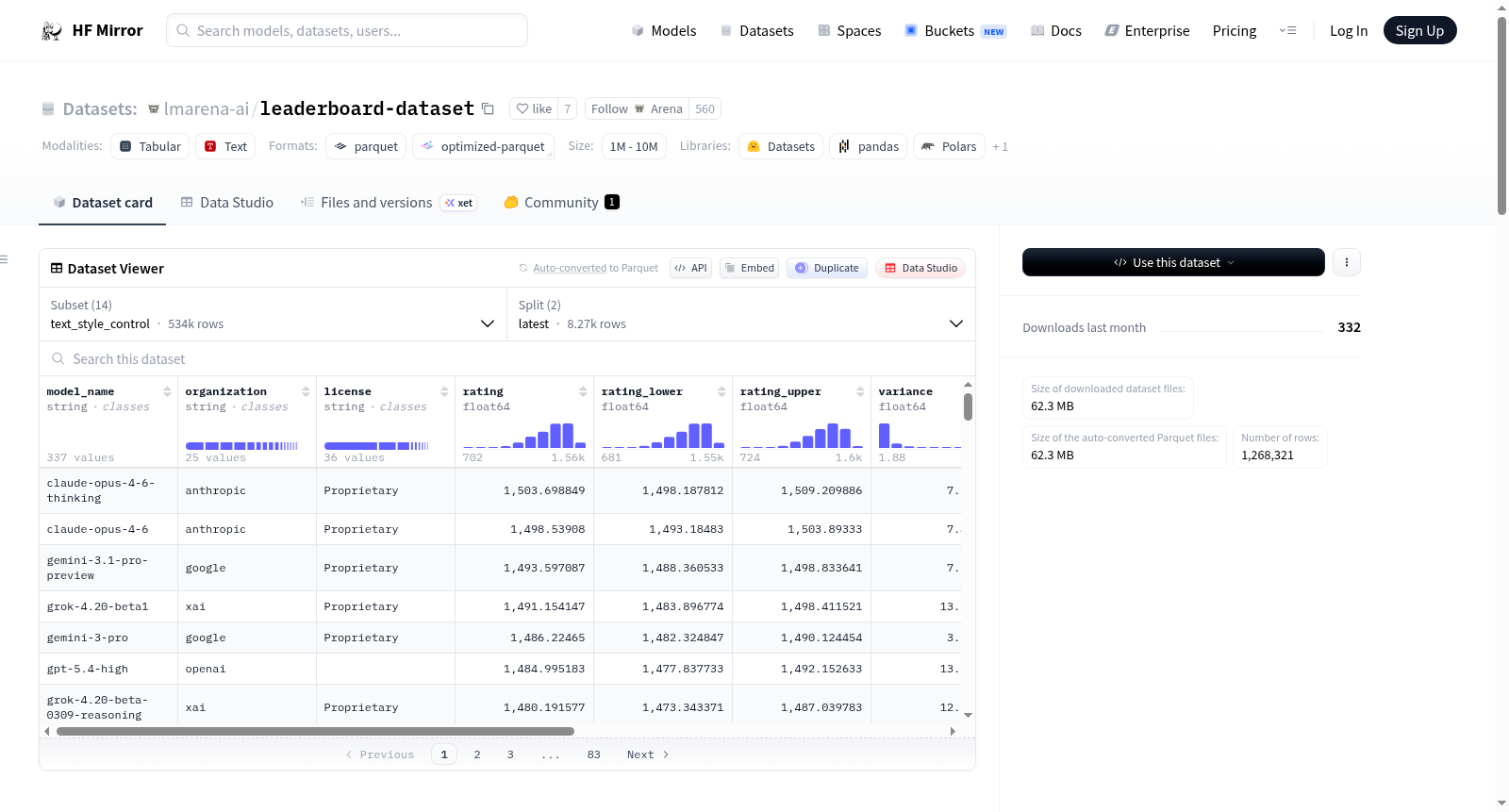The width and height of the screenshot is (1509, 812).
Task: Toggle sorting on the rating column
Action: click(583, 391)
